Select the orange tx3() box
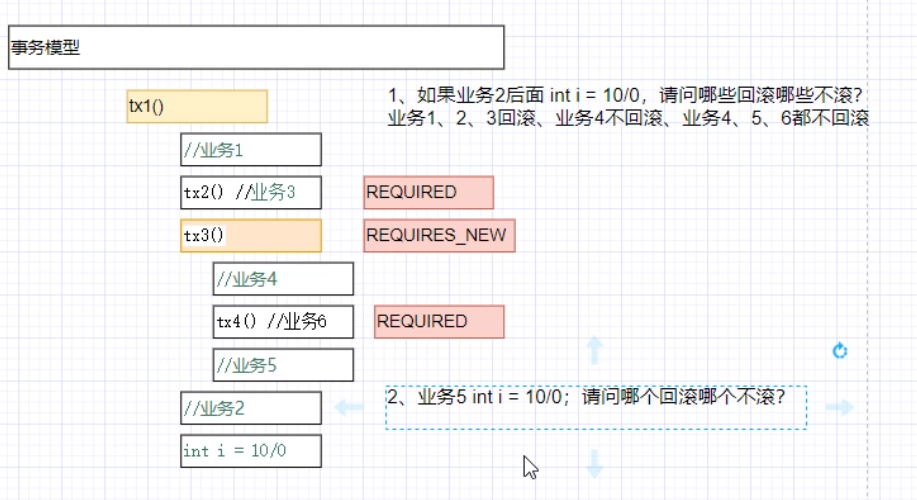Screen dimensions: 917x500 251,236
